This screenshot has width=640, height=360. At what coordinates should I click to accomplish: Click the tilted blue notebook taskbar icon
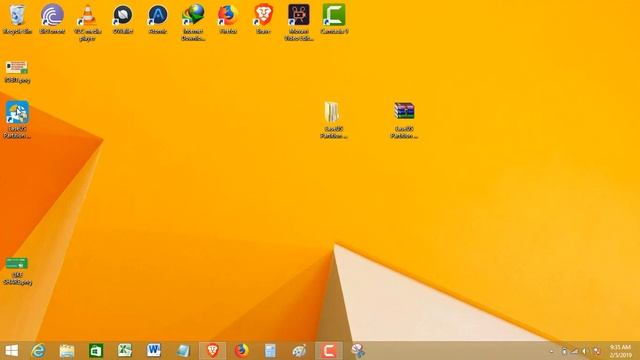tap(183, 351)
